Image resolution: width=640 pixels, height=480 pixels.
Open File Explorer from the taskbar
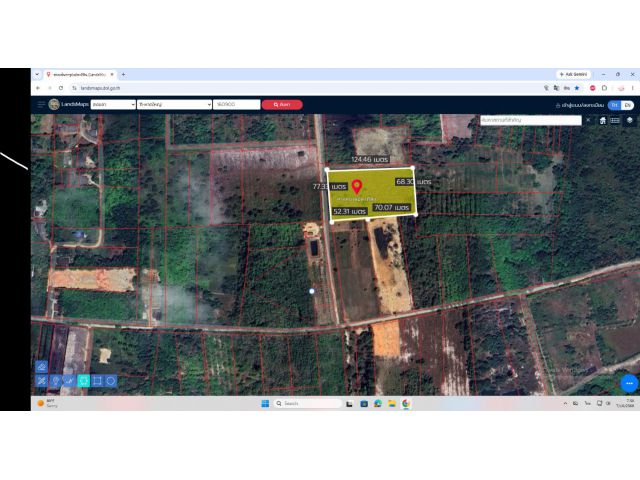tap(392, 404)
